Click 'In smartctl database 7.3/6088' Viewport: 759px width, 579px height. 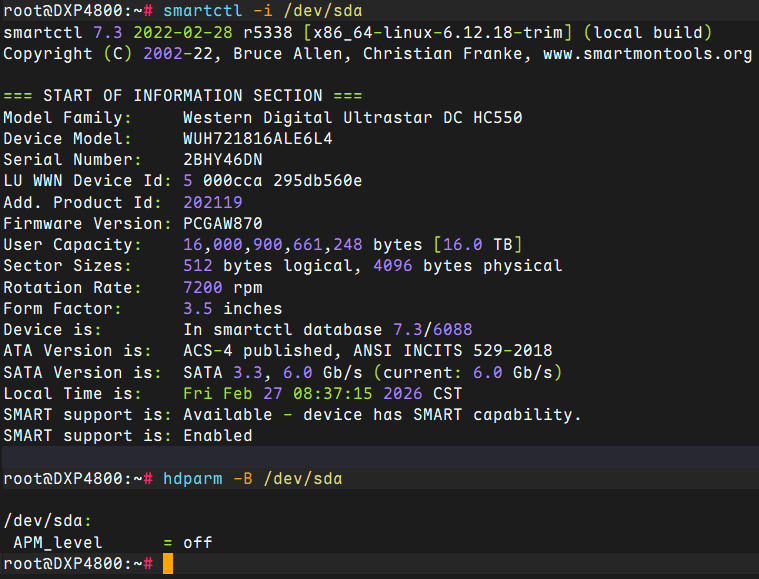tap(328, 330)
